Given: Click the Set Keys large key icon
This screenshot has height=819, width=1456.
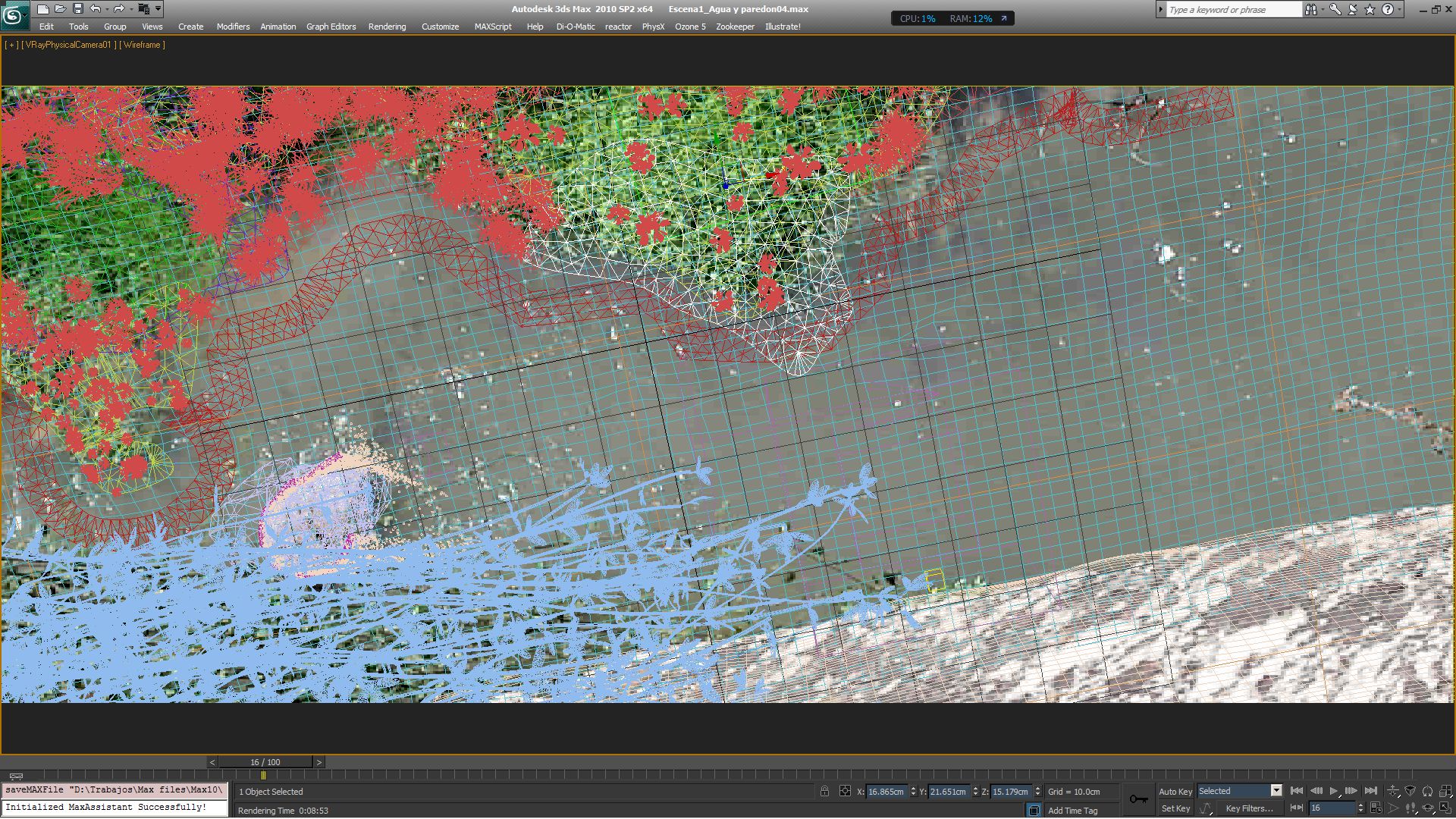Looking at the screenshot, I should click(x=1138, y=799).
